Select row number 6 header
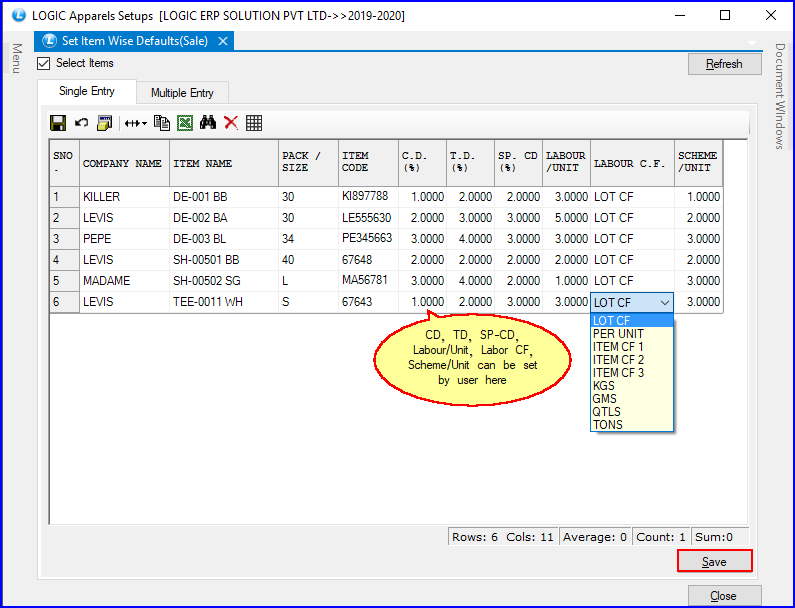Image resolution: width=795 pixels, height=608 pixels. 64,302
